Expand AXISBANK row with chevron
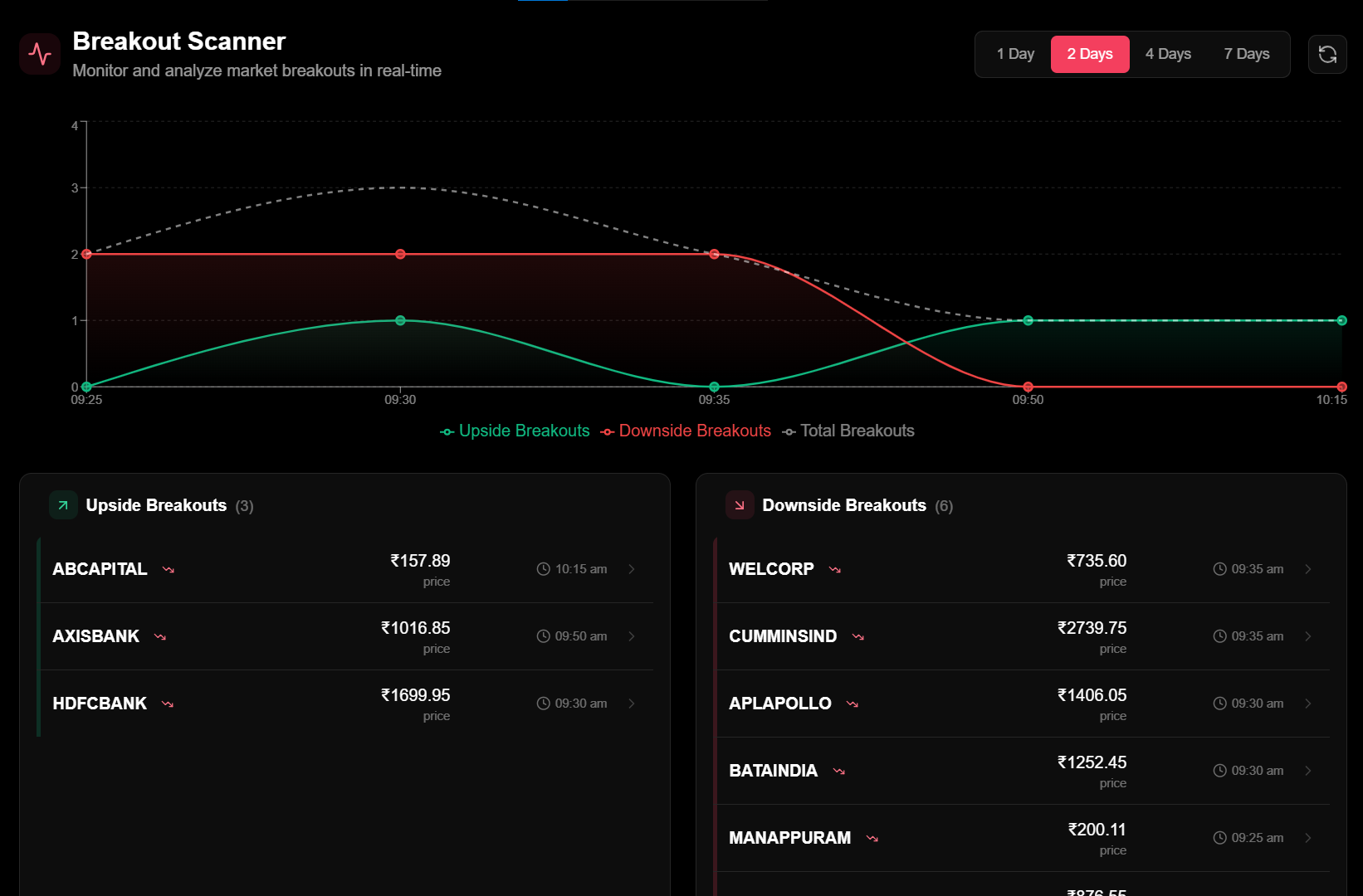The height and width of the screenshot is (896, 1363). pyautogui.click(x=632, y=636)
